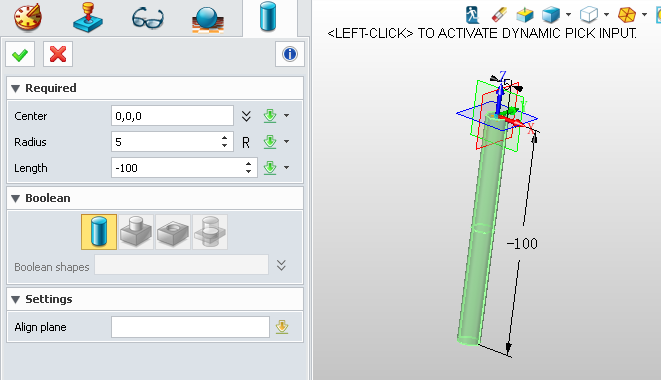Image resolution: width=661 pixels, height=380 pixels.
Task: Open dropdown arrow next to Radius input
Action: (287, 142)
